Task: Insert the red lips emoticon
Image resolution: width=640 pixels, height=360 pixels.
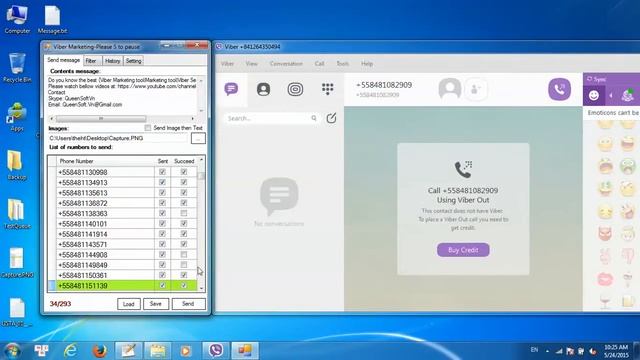Action: pos(605,280)
